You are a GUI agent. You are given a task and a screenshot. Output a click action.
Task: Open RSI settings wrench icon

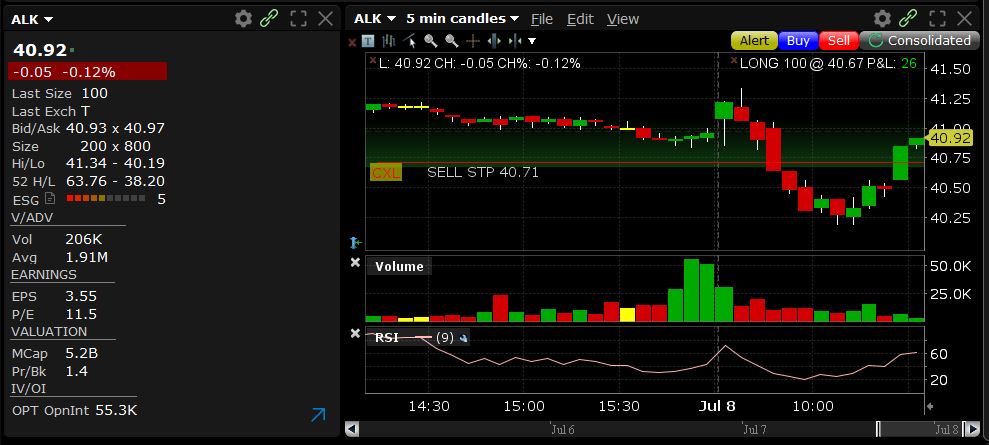(464, 338)
